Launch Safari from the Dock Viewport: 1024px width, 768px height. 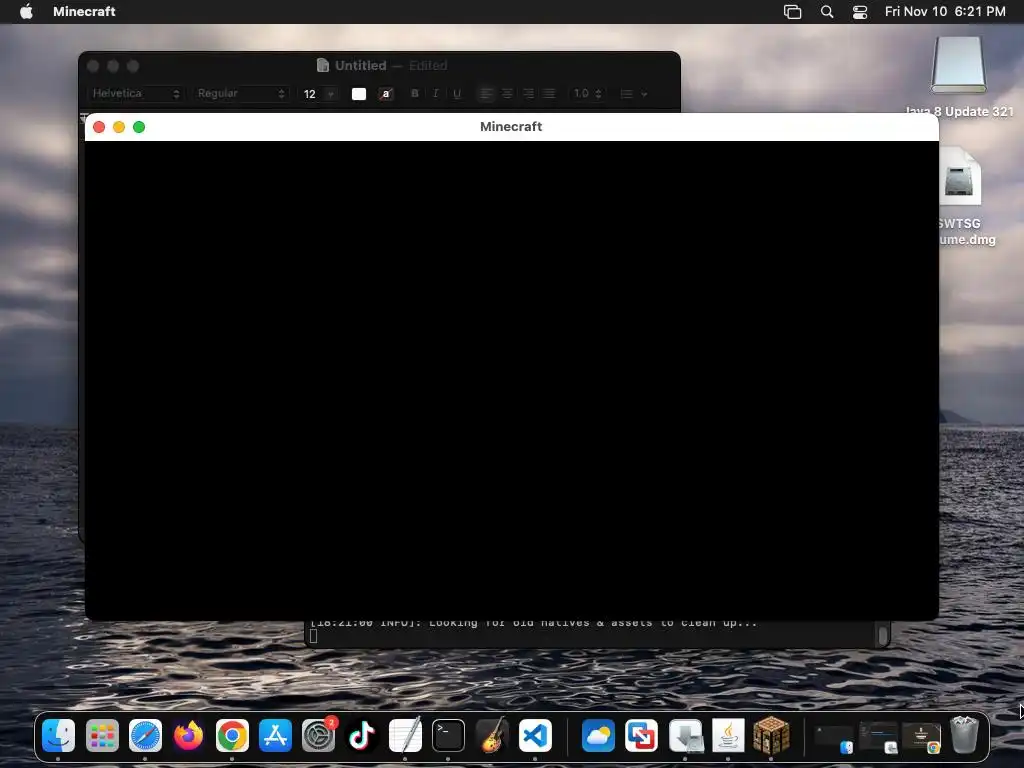click(x=145, y=735)
